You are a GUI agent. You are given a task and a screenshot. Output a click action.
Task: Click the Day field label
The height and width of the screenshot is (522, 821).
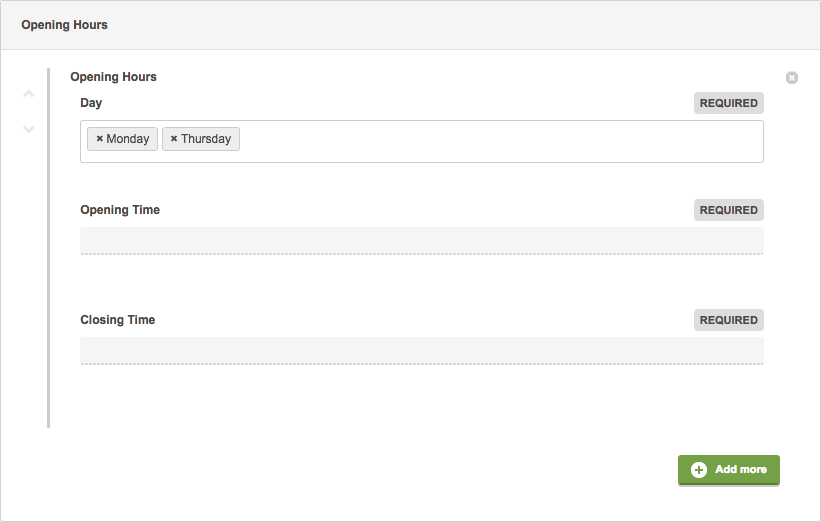pos(91,103)
